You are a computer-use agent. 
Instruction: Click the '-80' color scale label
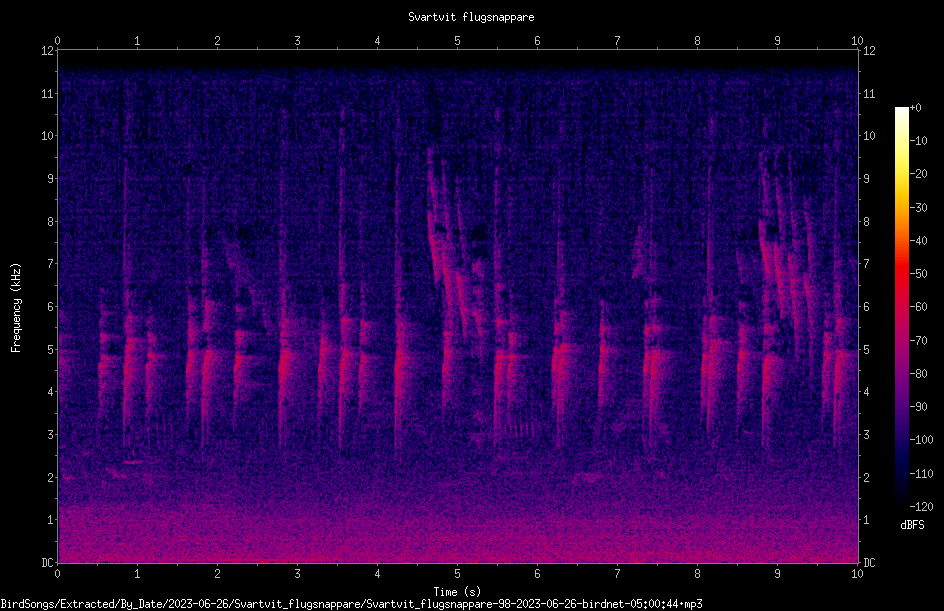pos(919,374)
